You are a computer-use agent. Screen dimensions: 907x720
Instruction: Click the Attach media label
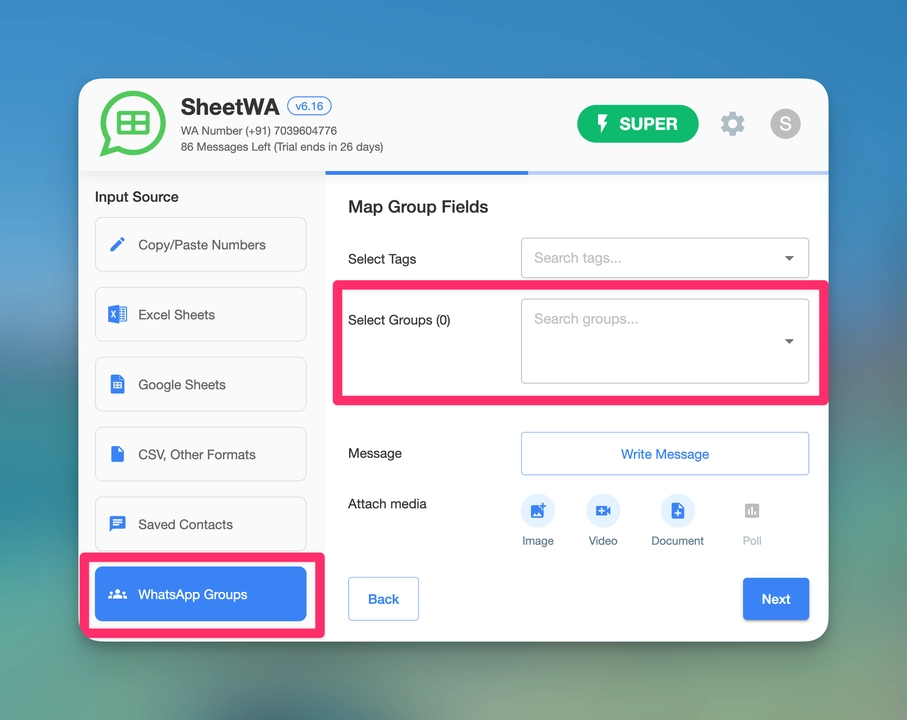click(x=387, y=504)
